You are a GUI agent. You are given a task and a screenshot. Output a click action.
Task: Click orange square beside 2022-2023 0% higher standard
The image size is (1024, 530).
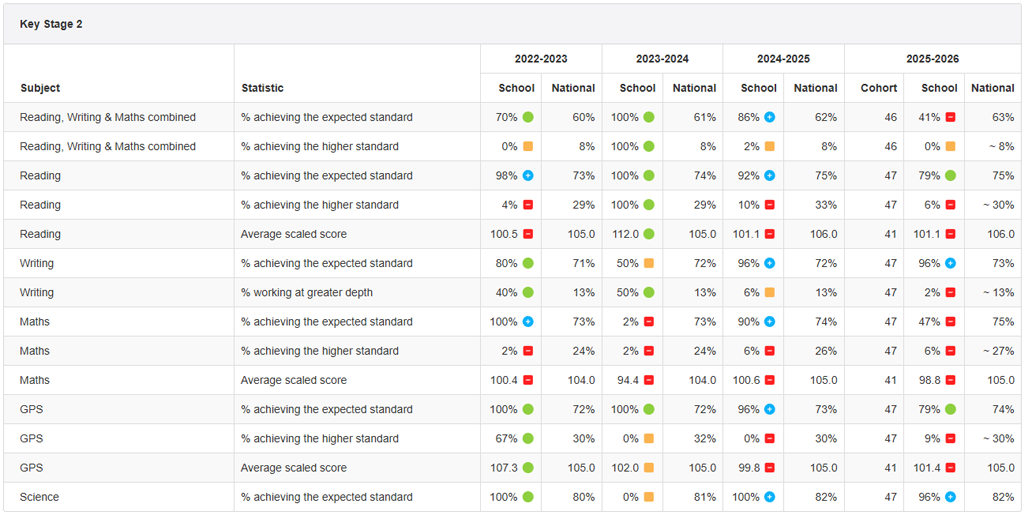528,147
